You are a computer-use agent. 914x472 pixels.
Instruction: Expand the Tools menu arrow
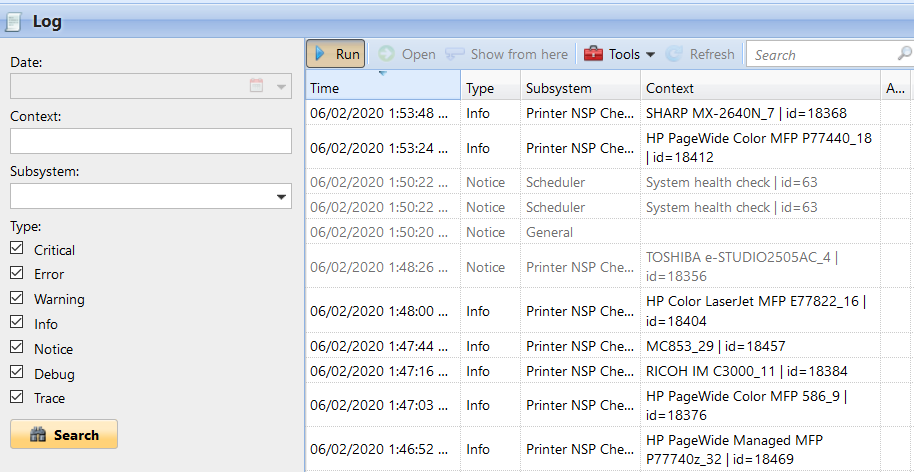coord(650,55)
